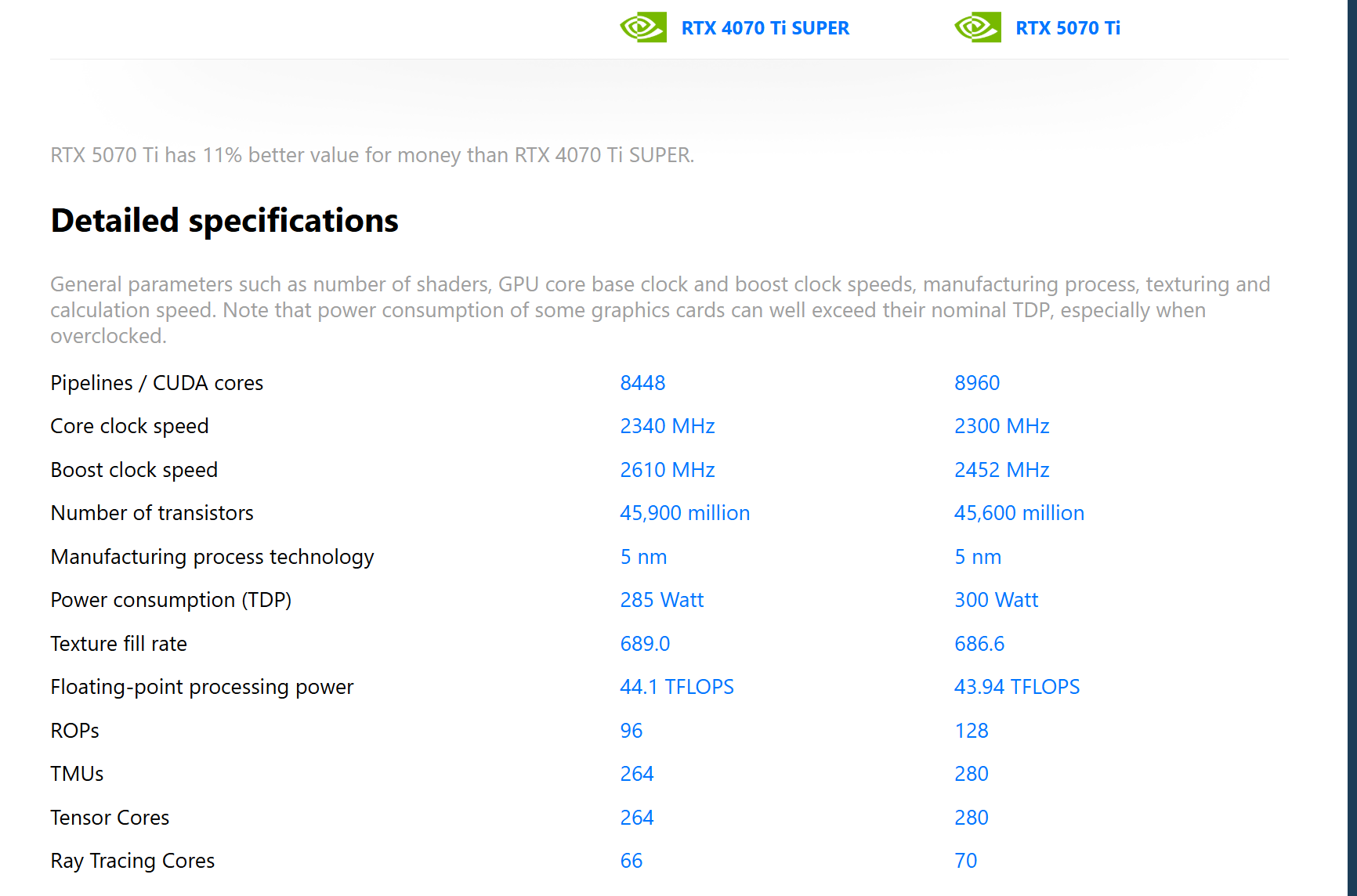Click the 689.0 texture fill rate value
Screen dimensions: 1357x896
tap(645, 644)
